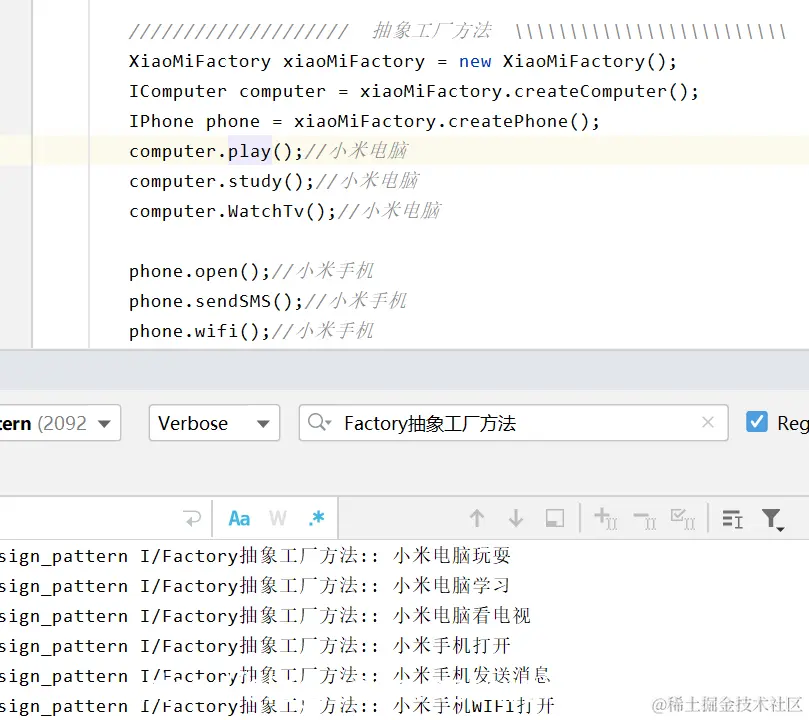Screen dimensions: 809x720
Task: Click the search magnifier history icon
Action: 319,422
